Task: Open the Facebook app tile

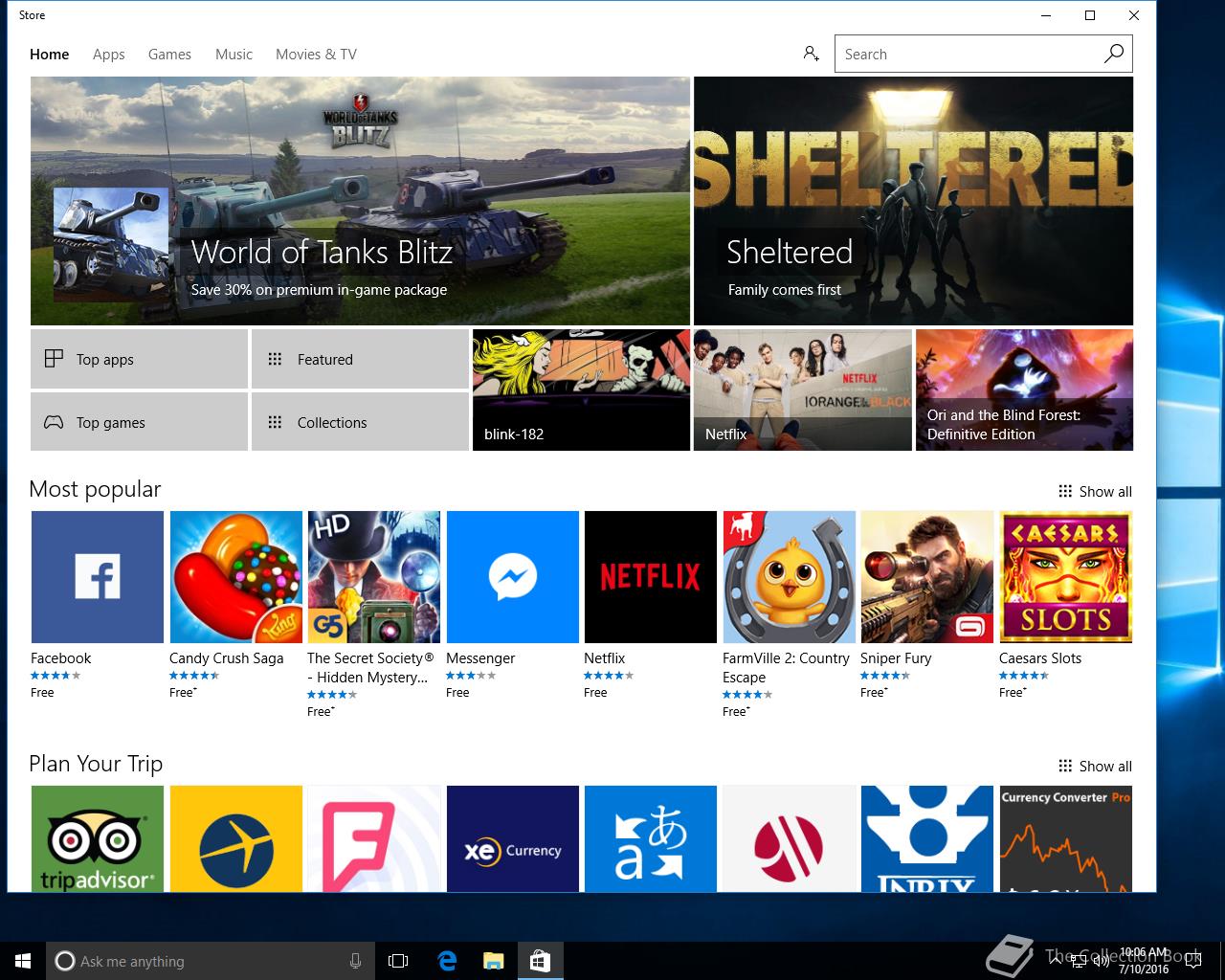Action: (x=97, y=577)
